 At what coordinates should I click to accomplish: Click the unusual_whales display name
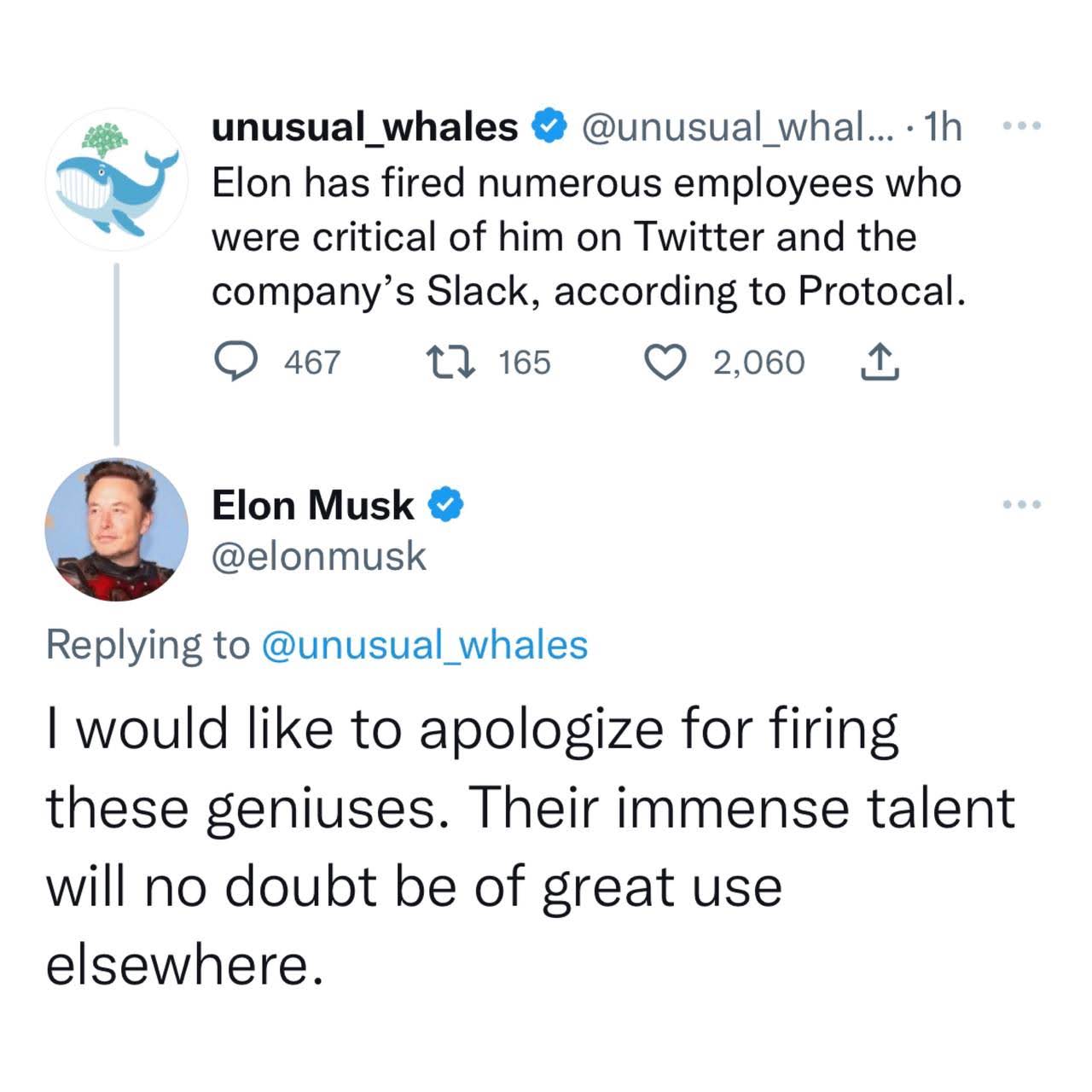[x=364, y=127]
